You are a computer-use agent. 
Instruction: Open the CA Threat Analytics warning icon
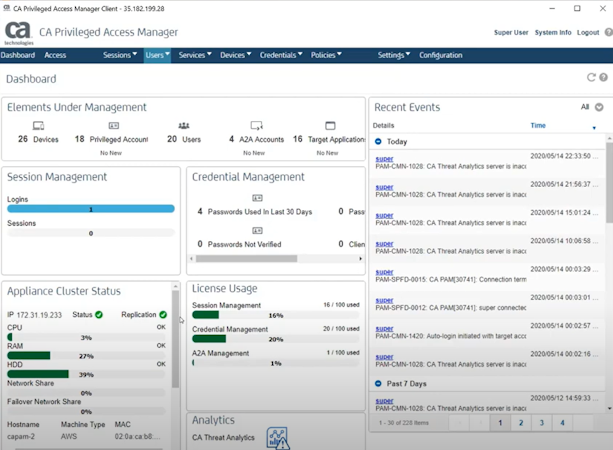click(x=278, y=438)
